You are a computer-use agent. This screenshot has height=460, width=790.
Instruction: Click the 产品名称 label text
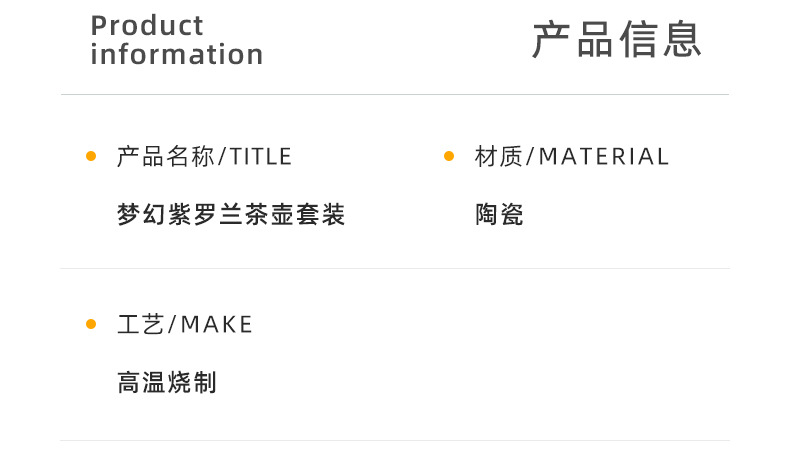165,156
